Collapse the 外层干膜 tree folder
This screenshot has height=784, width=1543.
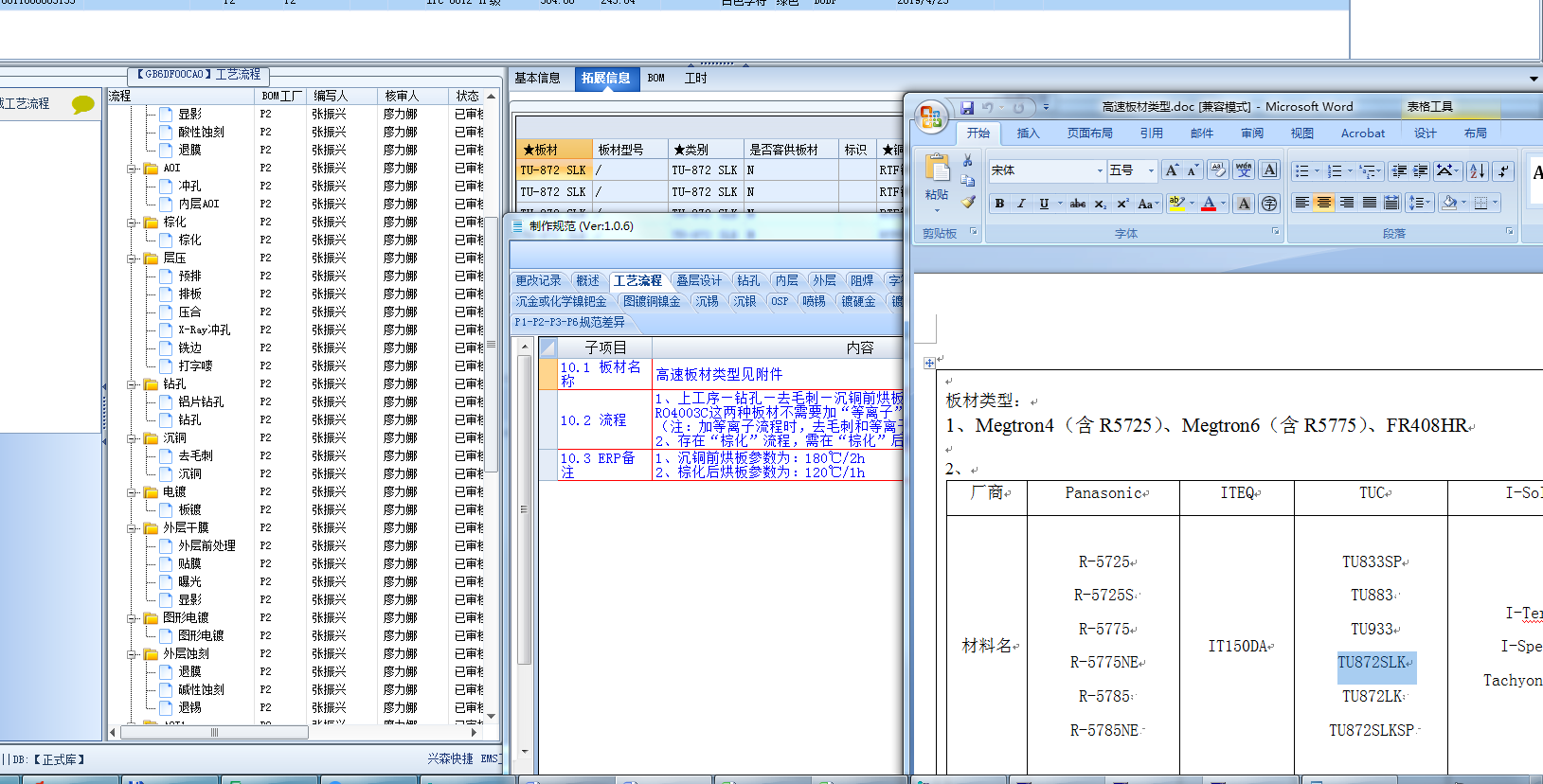pos(132,528)
